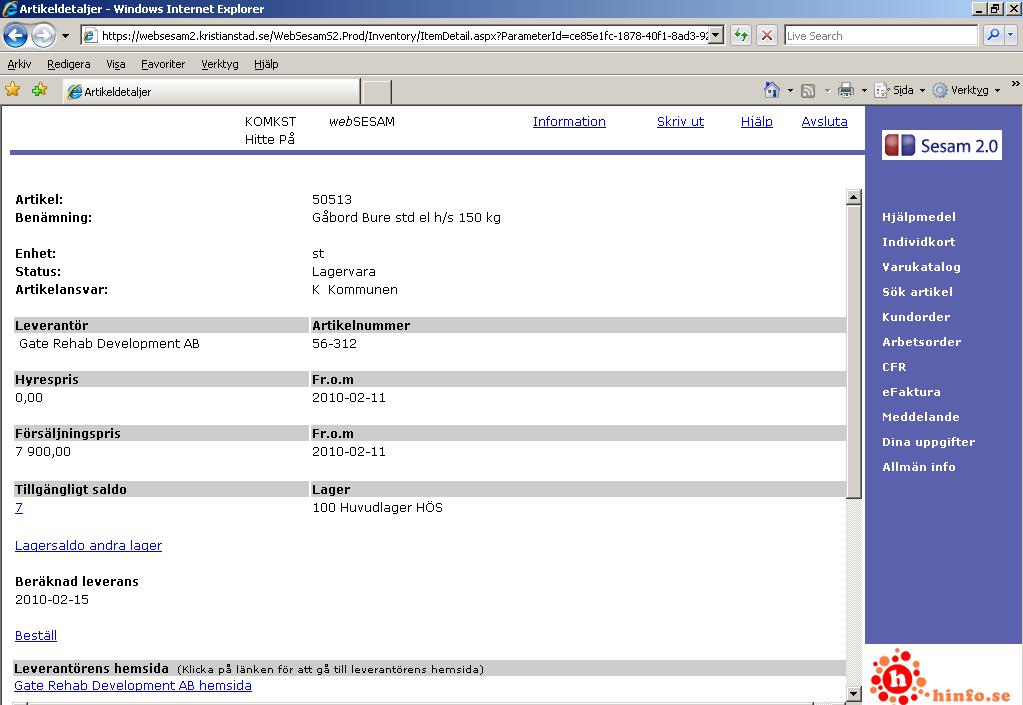Image resolution: width=1023 pixels, height=705 pixels.
Task: Open eFaktura in the sidebar
Action: point(911,391)
